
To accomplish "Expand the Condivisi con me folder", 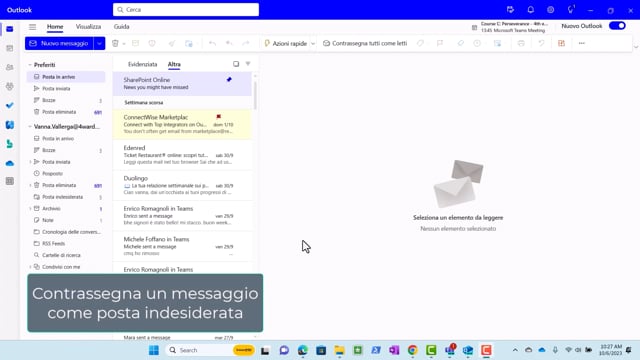I will (x=30, y=267).
